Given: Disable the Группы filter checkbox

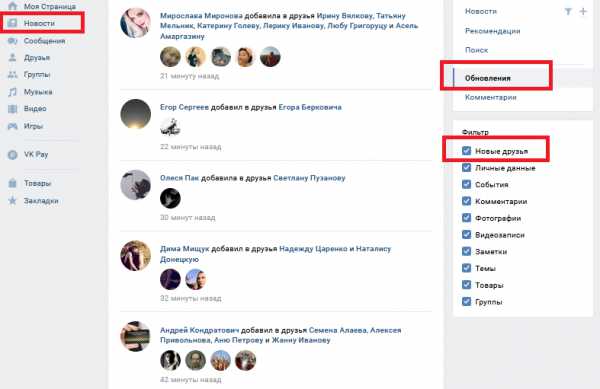Looking at the screenshot, I should point(466,301).
